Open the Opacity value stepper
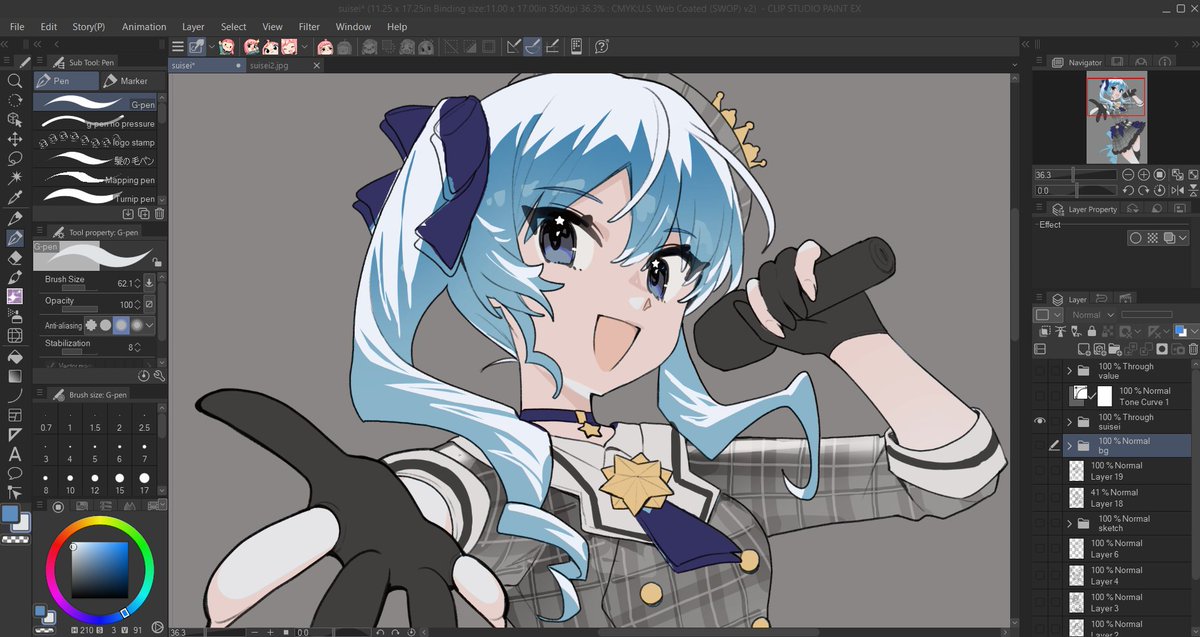 pos(138,304)
